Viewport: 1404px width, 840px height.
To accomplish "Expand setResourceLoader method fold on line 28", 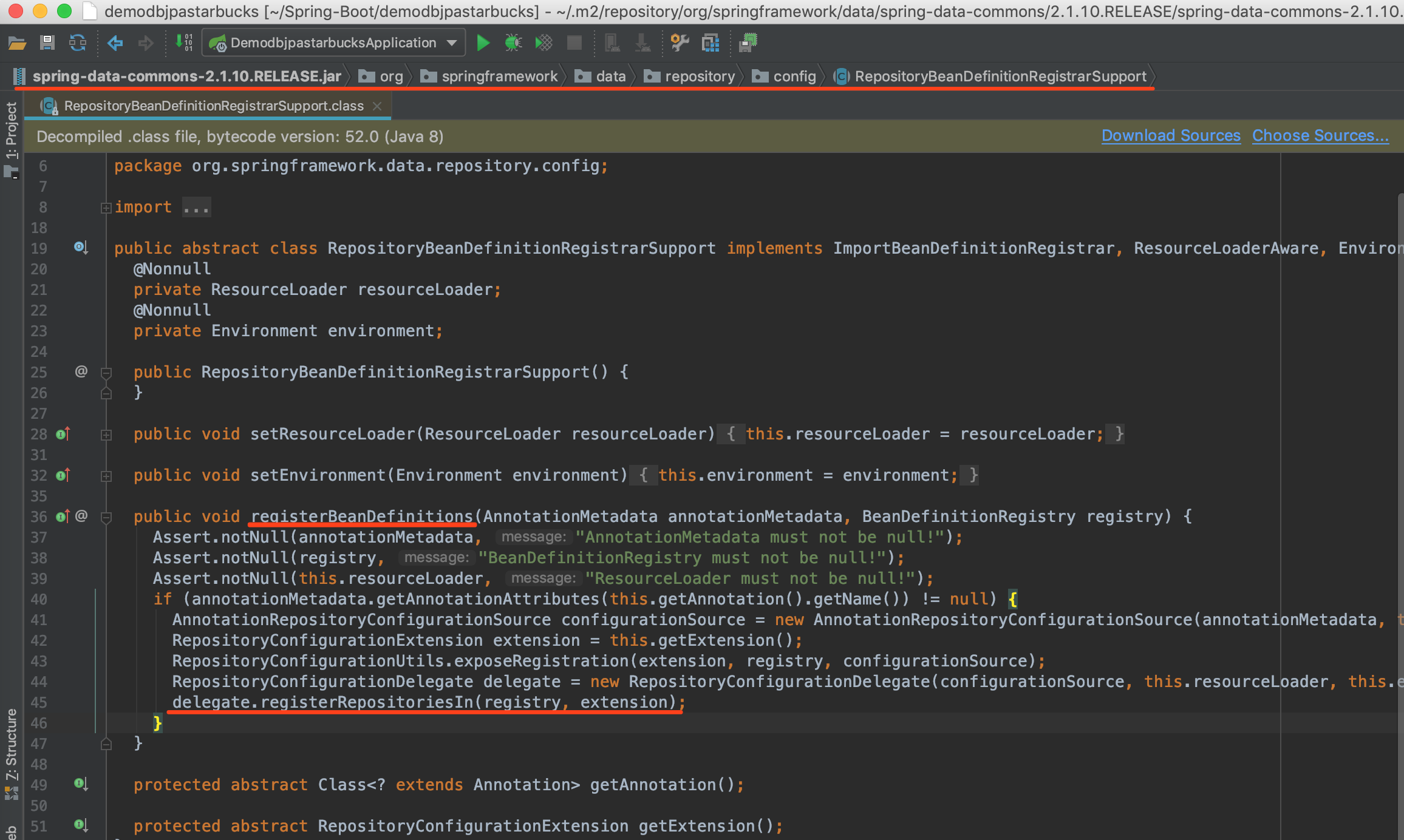I will coord(106,435).
